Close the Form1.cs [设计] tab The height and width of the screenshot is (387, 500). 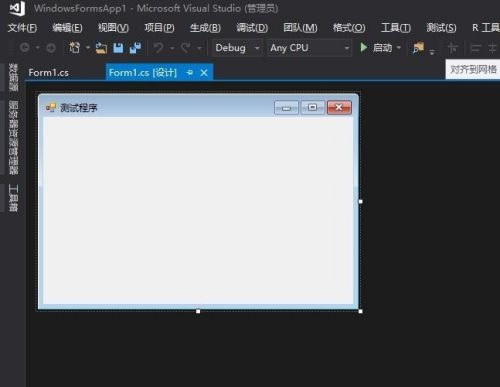click(204, 72)
